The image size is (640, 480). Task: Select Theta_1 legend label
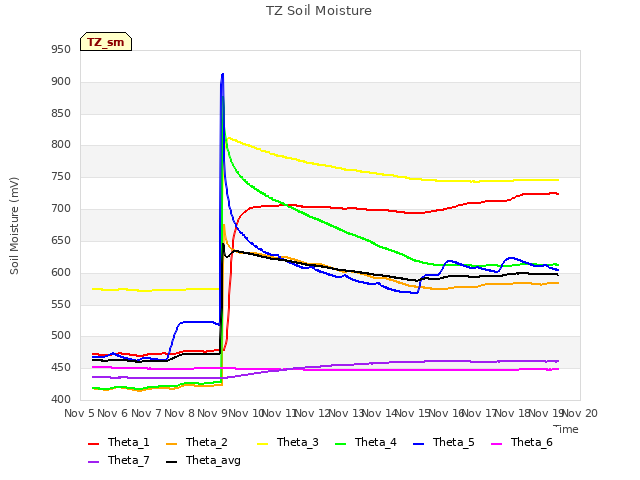[x=129, y=442]
